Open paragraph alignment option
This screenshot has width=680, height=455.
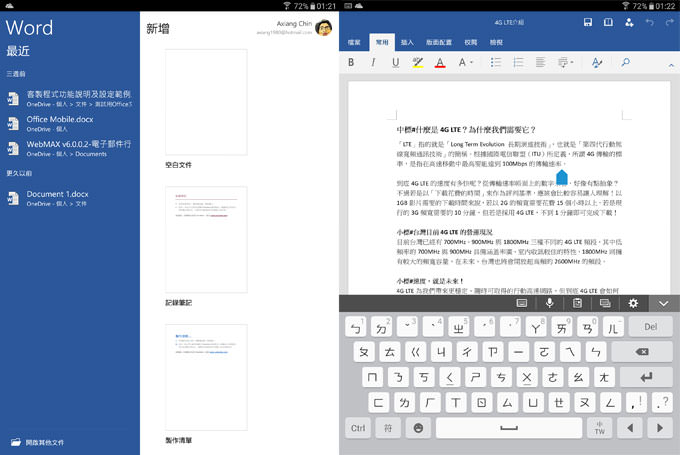tap(540, 62)
